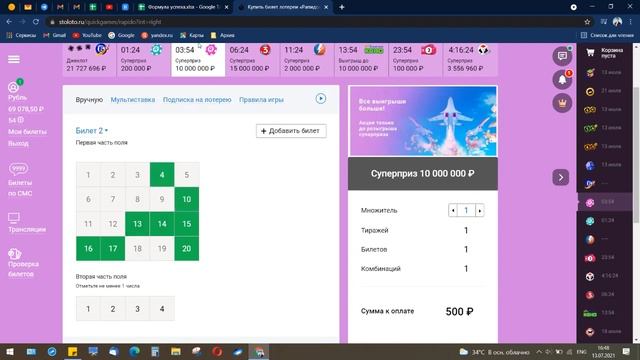640x360 pixels.
Task: Select number 3 in second field
Action: click(x=137, y=309)
